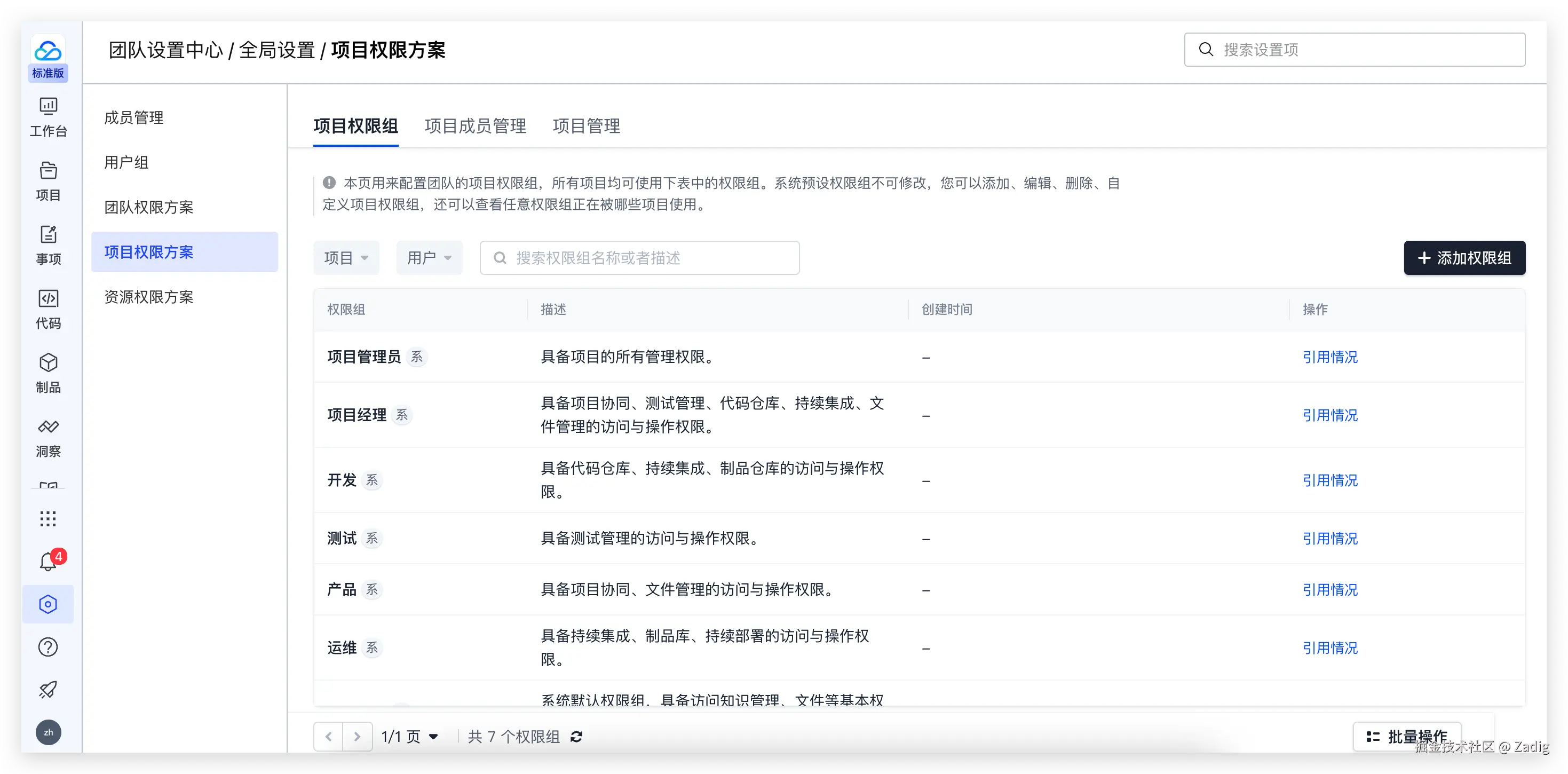Open the 代码 code sidebar icon
Screen dimensions: 1568x774
pos(48,310)
